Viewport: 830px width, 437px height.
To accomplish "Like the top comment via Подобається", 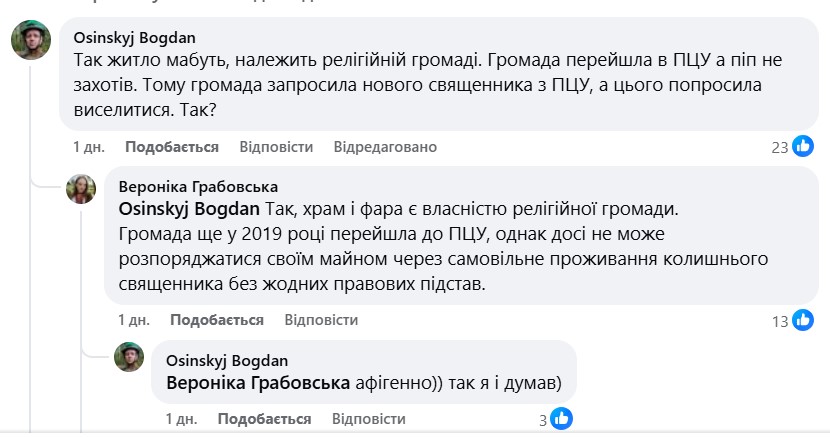I will [x=172, y=147].
